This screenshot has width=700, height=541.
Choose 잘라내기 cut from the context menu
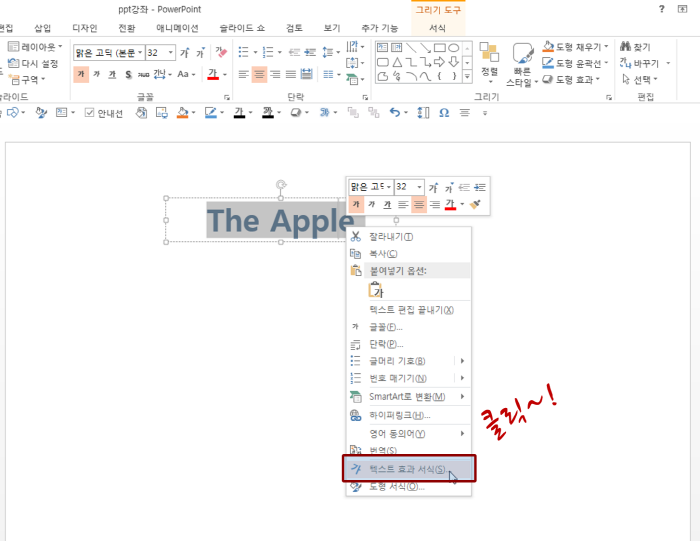409,237
